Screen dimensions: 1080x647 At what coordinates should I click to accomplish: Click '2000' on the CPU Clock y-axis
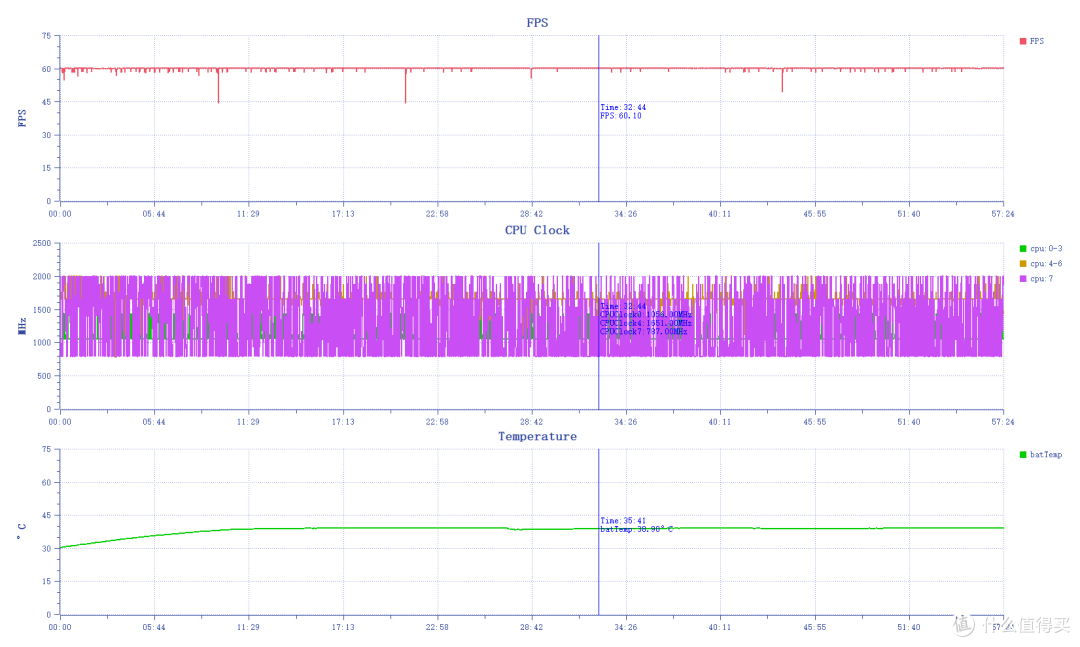tap(42, 276)
